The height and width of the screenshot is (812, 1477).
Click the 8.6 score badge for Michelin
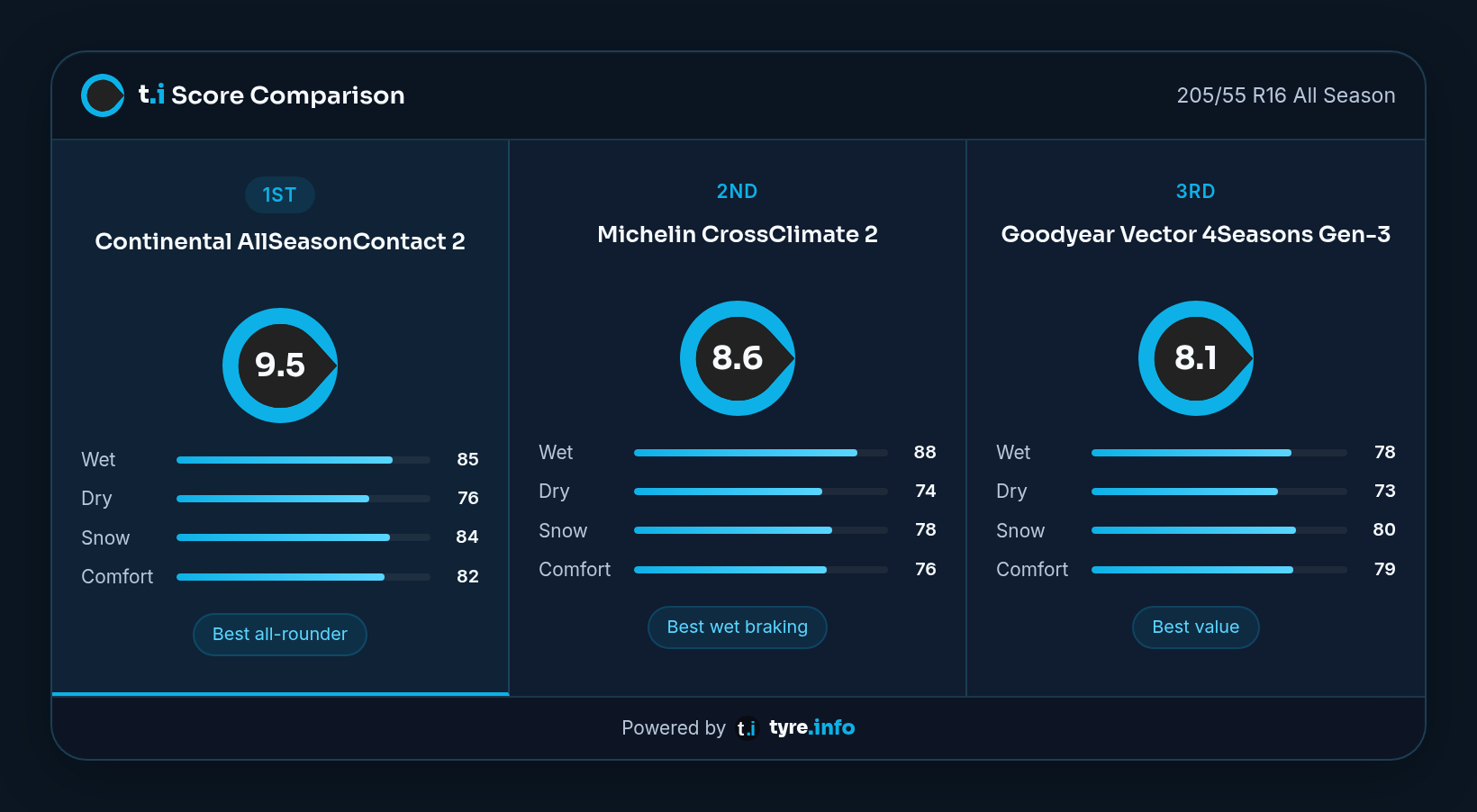738,358
